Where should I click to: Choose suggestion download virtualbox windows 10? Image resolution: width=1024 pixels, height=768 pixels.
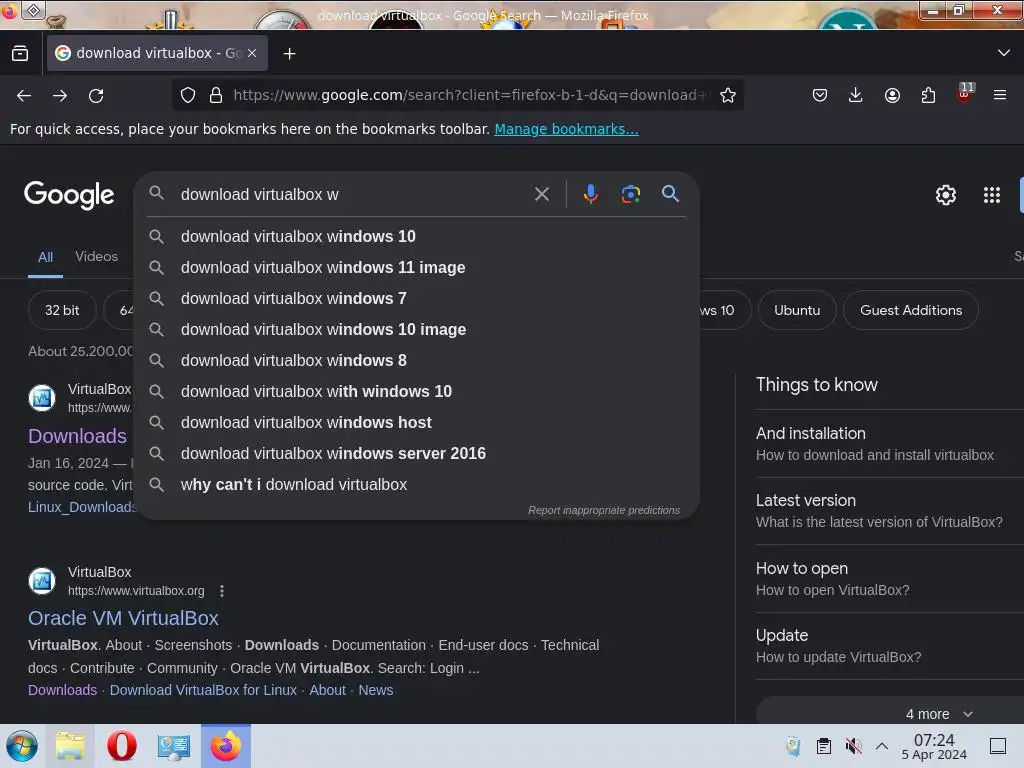[417, 236]
